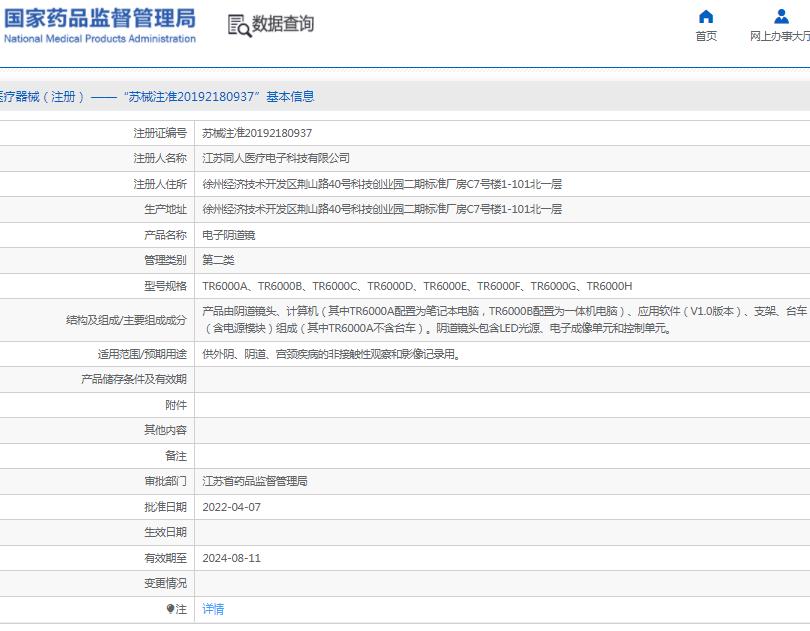Click the 首页 home icon
The height and width of the screenshot is (631, 810).
pyautogui.click(x=706, y=17)
